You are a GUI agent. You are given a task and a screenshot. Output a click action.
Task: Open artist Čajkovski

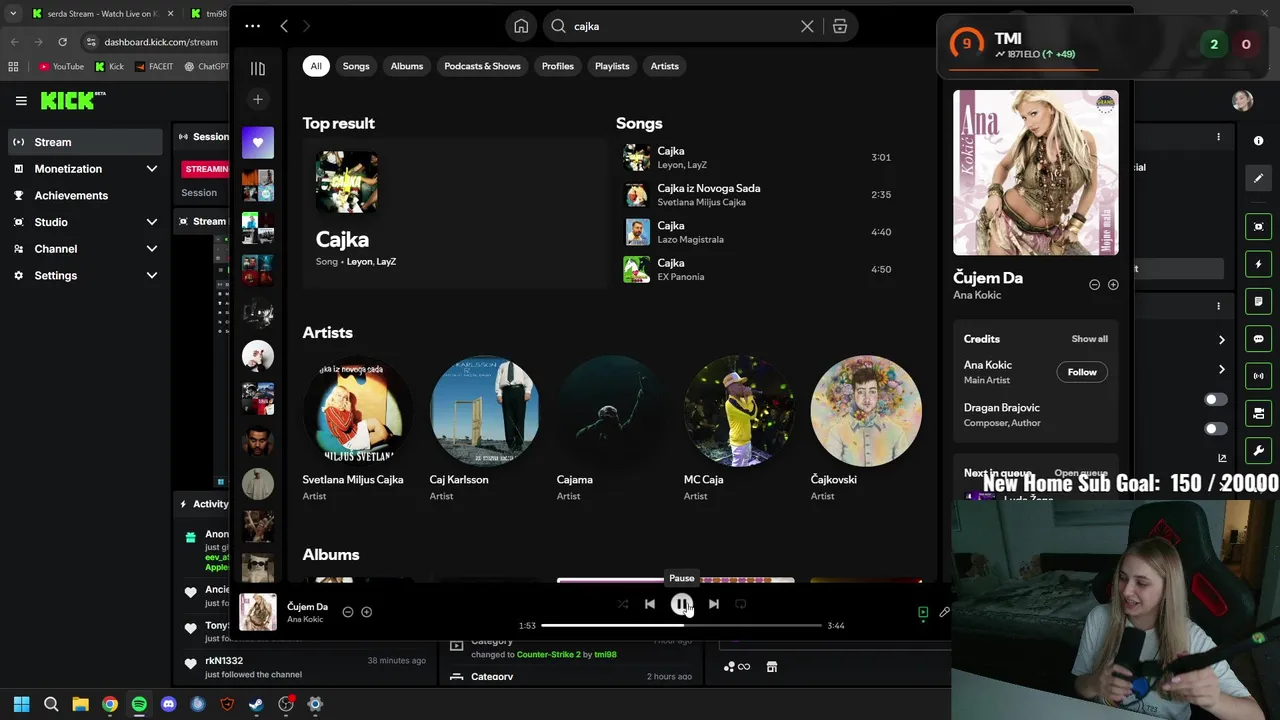coord(865,430)
